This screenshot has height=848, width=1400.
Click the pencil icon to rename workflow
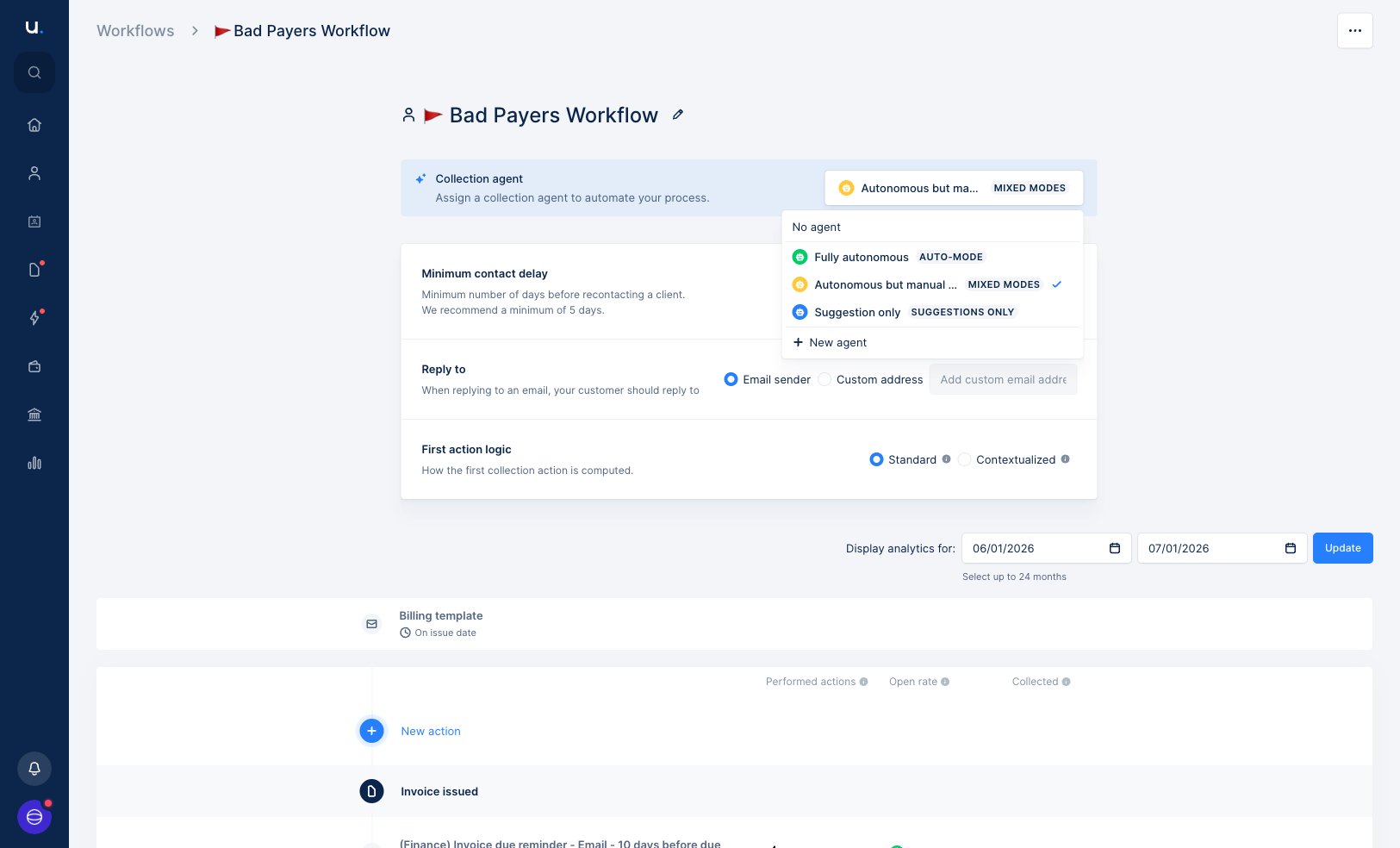(x=678, y=115)
